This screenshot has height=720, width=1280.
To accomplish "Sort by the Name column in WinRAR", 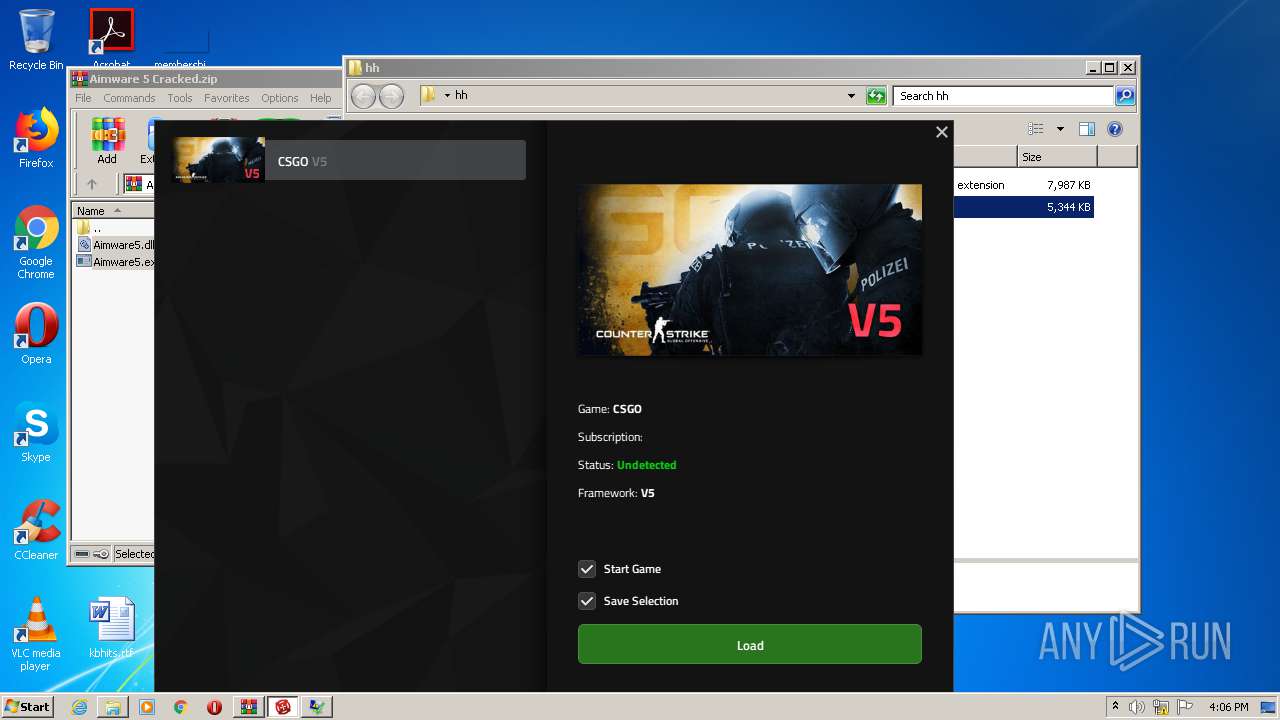I will tap(112, 211).
